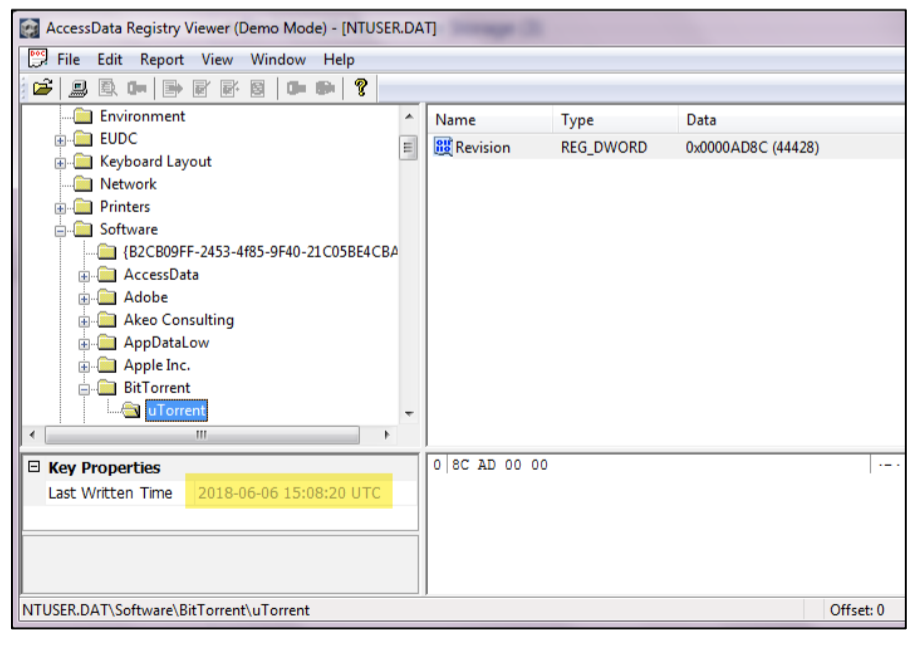Expand the Akeo Consulting key
920x646 pixels.
tap(84, 322)
